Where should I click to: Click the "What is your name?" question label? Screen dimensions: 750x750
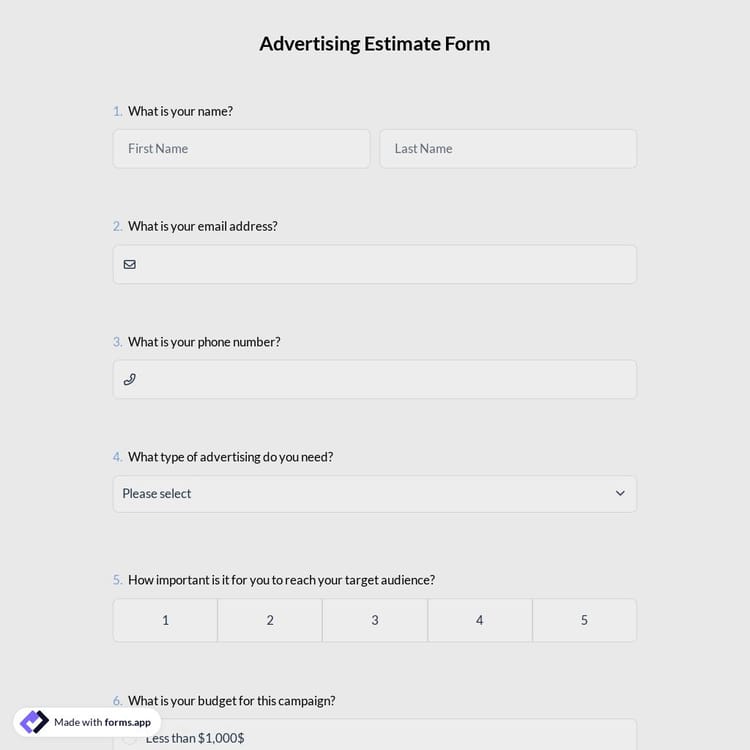[180, 111]
